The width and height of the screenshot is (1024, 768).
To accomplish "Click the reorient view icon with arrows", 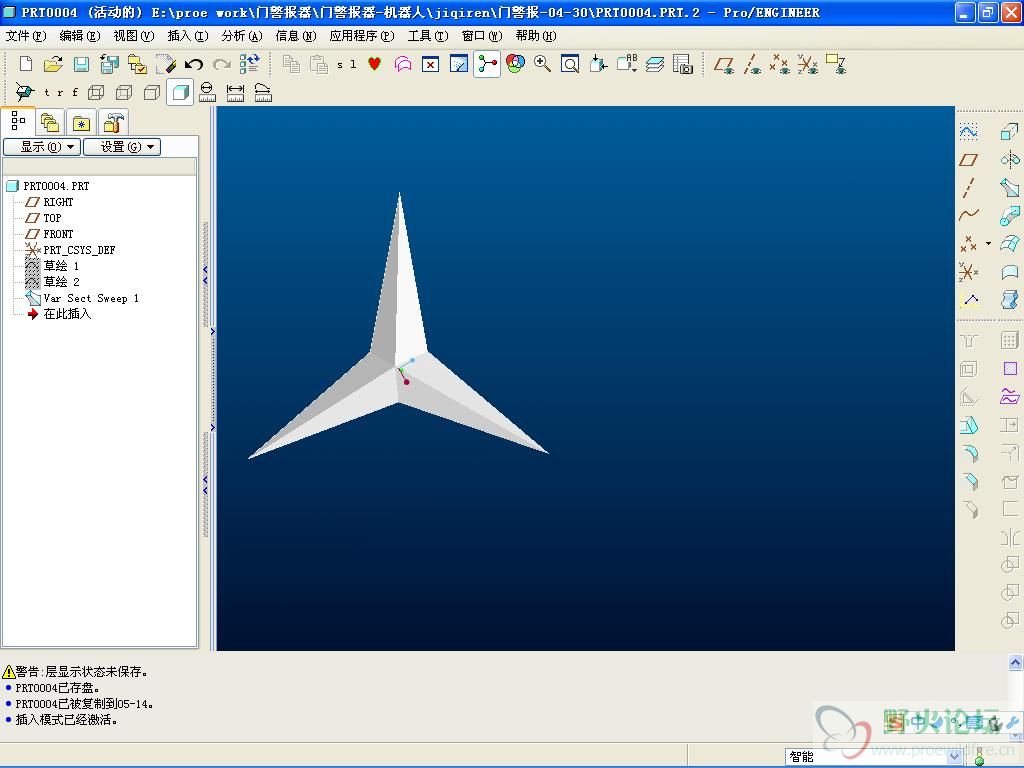I will (598, 64).
